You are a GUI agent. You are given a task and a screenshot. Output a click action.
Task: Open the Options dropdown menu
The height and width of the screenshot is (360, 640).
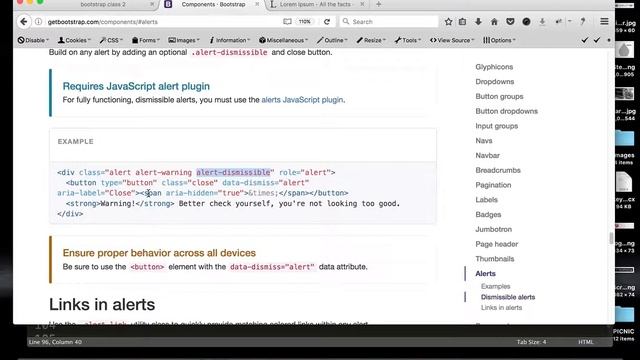[x=499, y=40]
